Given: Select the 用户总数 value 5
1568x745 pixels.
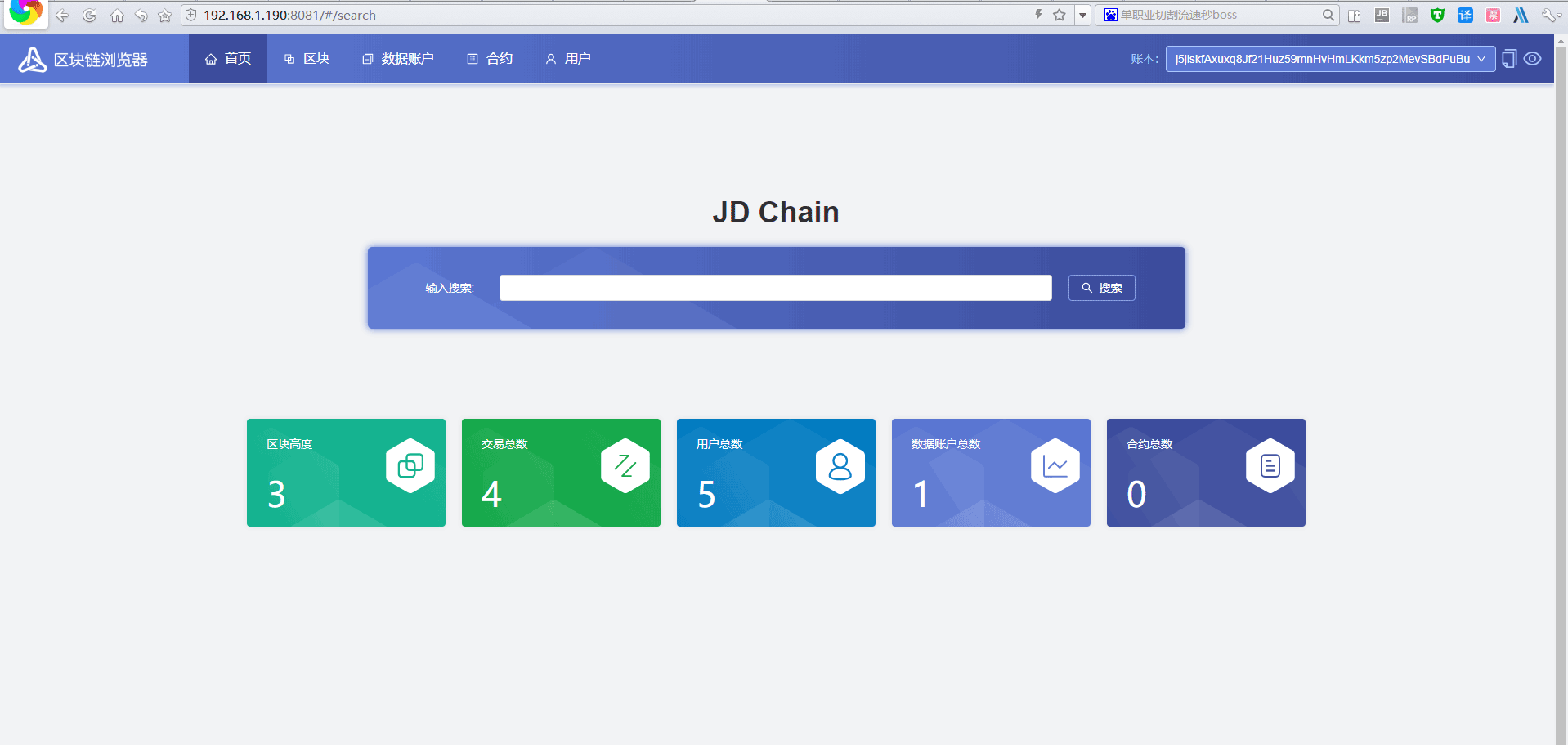Looking at the screenshot, I should pyautogui.click(x=707, y=495).
